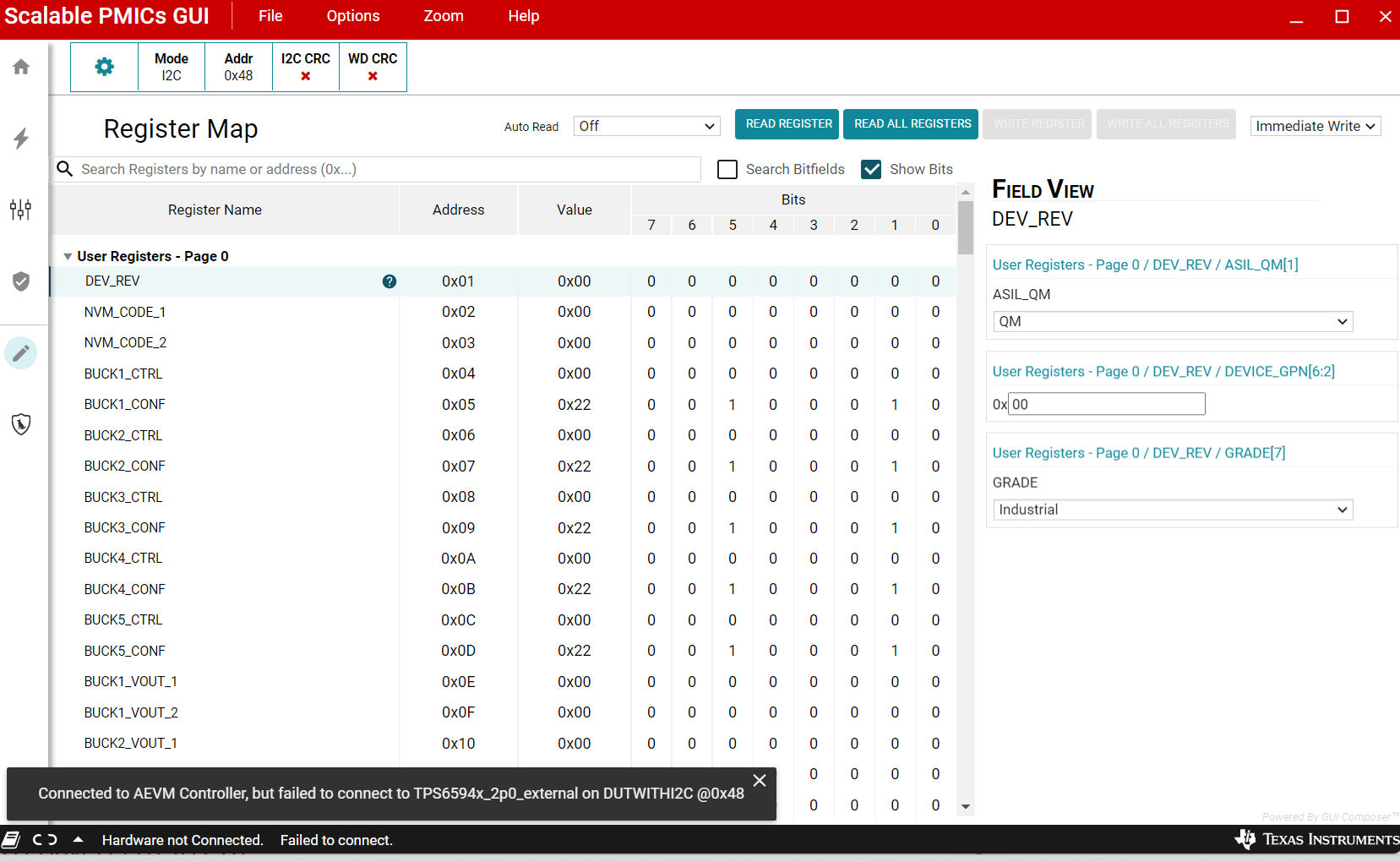Screen dimensions: 1400x862
Task: Toggle bit 1 of BUCK5_CONF
Action: coord(895,651)
